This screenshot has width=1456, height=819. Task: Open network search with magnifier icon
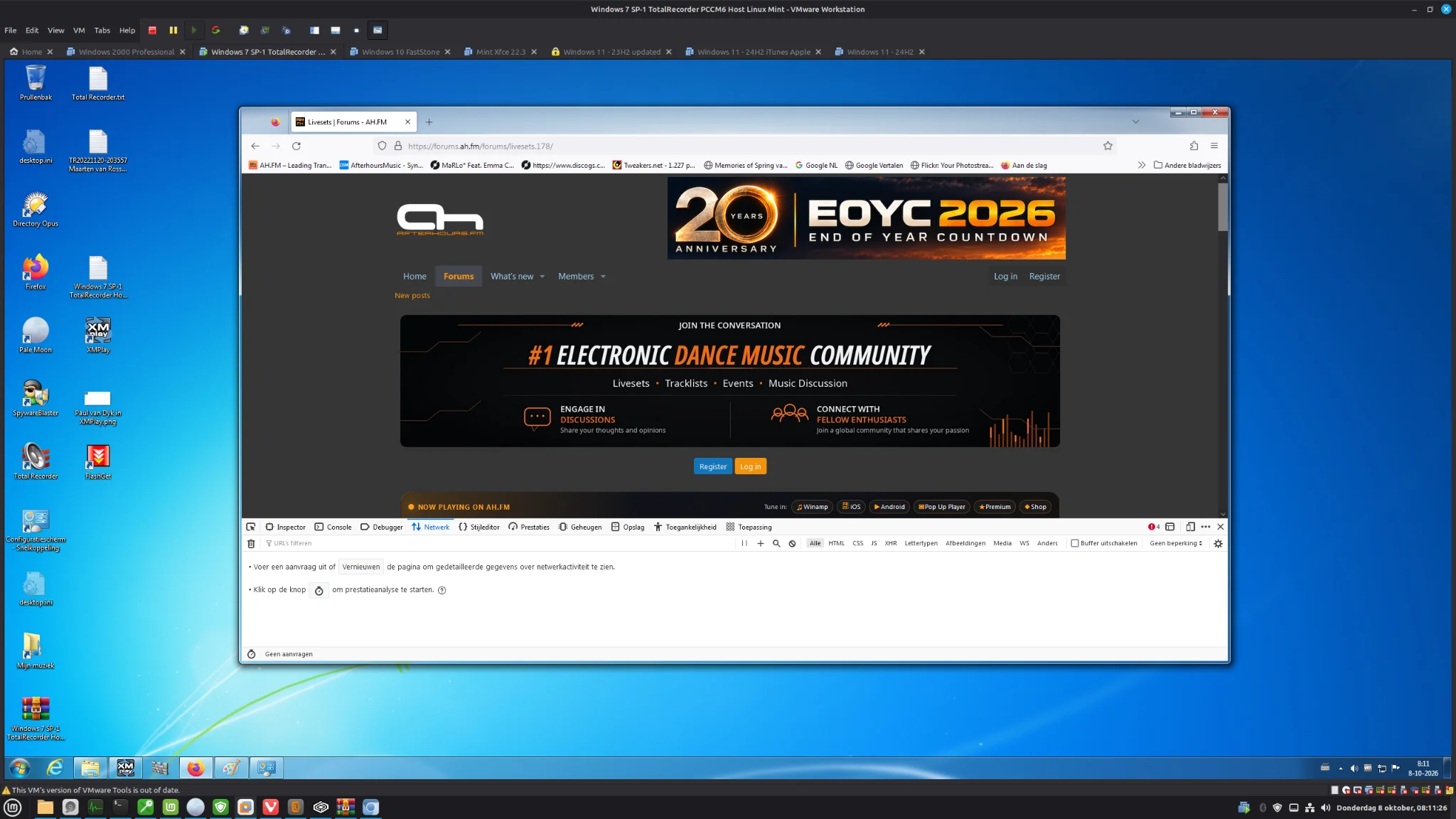776,543
